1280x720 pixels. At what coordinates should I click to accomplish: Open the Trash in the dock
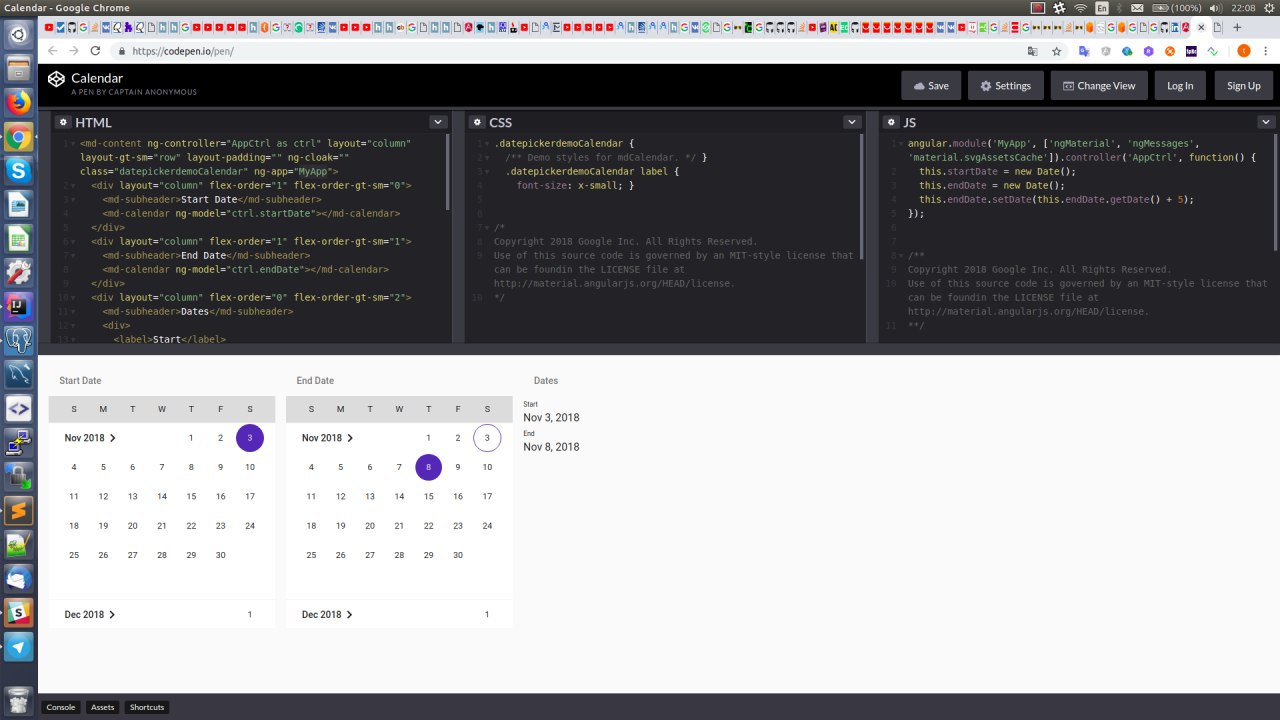coord(19,700)
